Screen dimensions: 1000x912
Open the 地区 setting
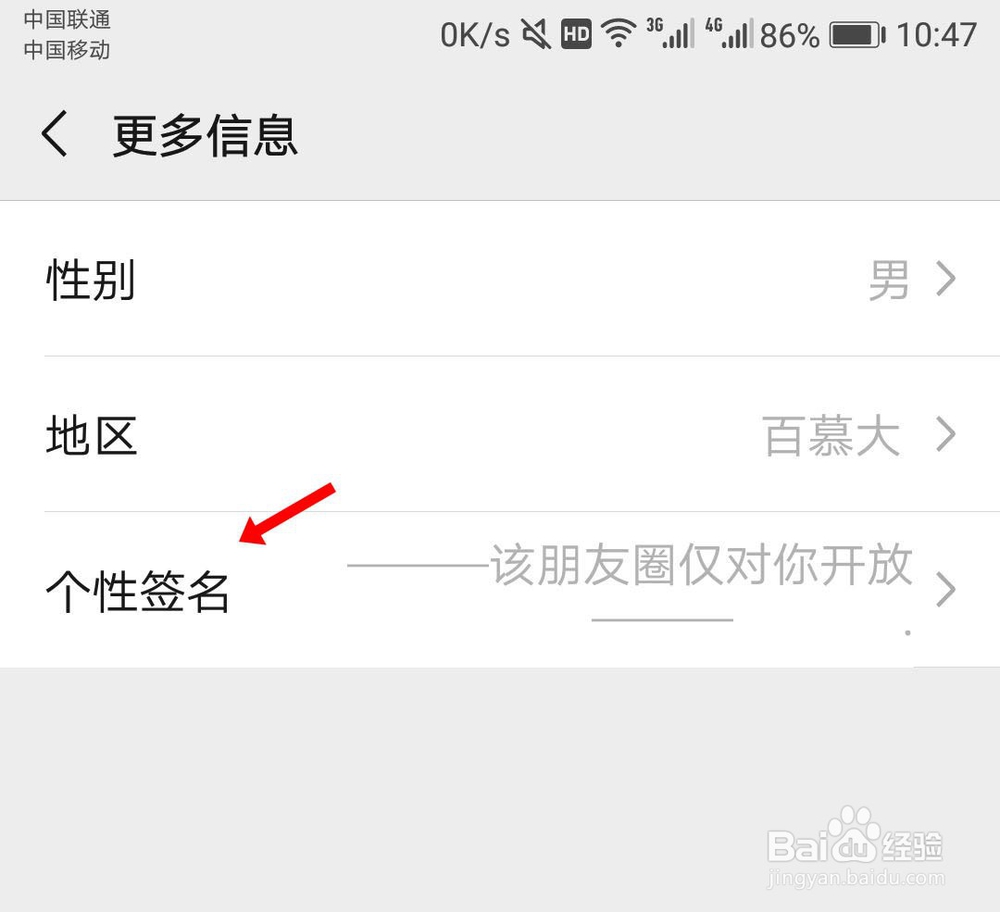pos(500,434)
